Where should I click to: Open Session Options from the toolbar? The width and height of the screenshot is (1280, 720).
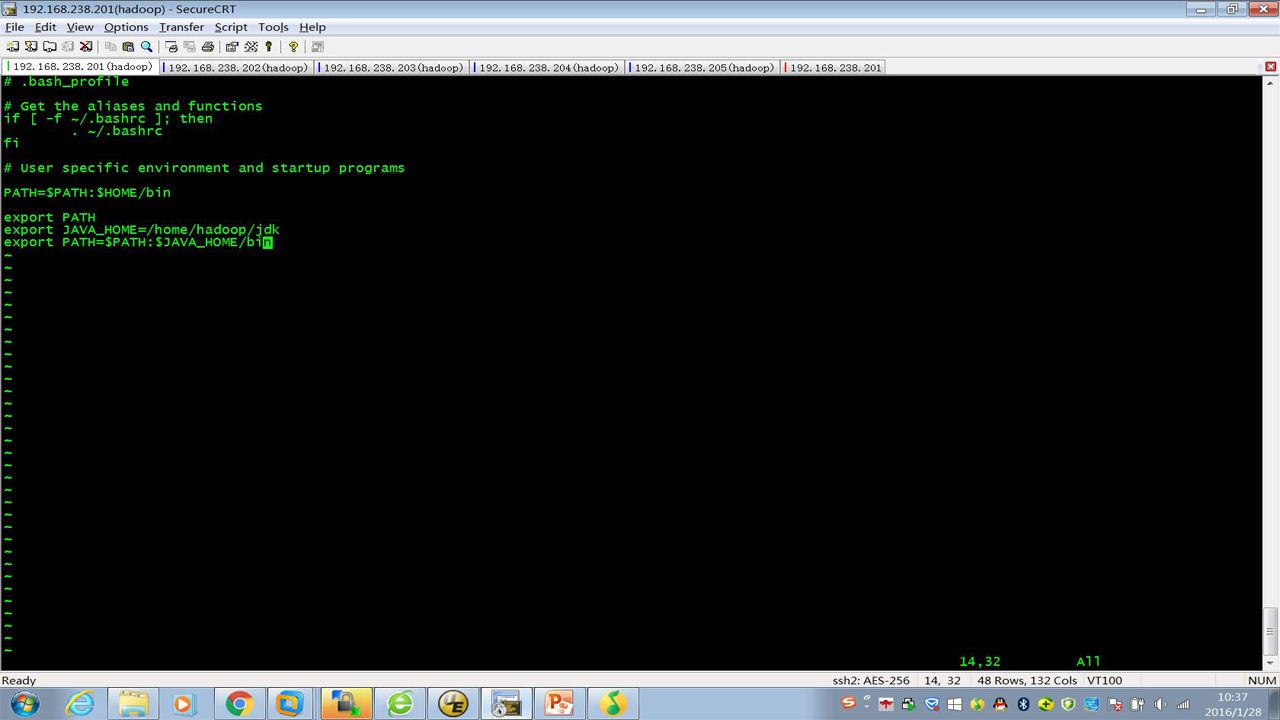point(232,47)
